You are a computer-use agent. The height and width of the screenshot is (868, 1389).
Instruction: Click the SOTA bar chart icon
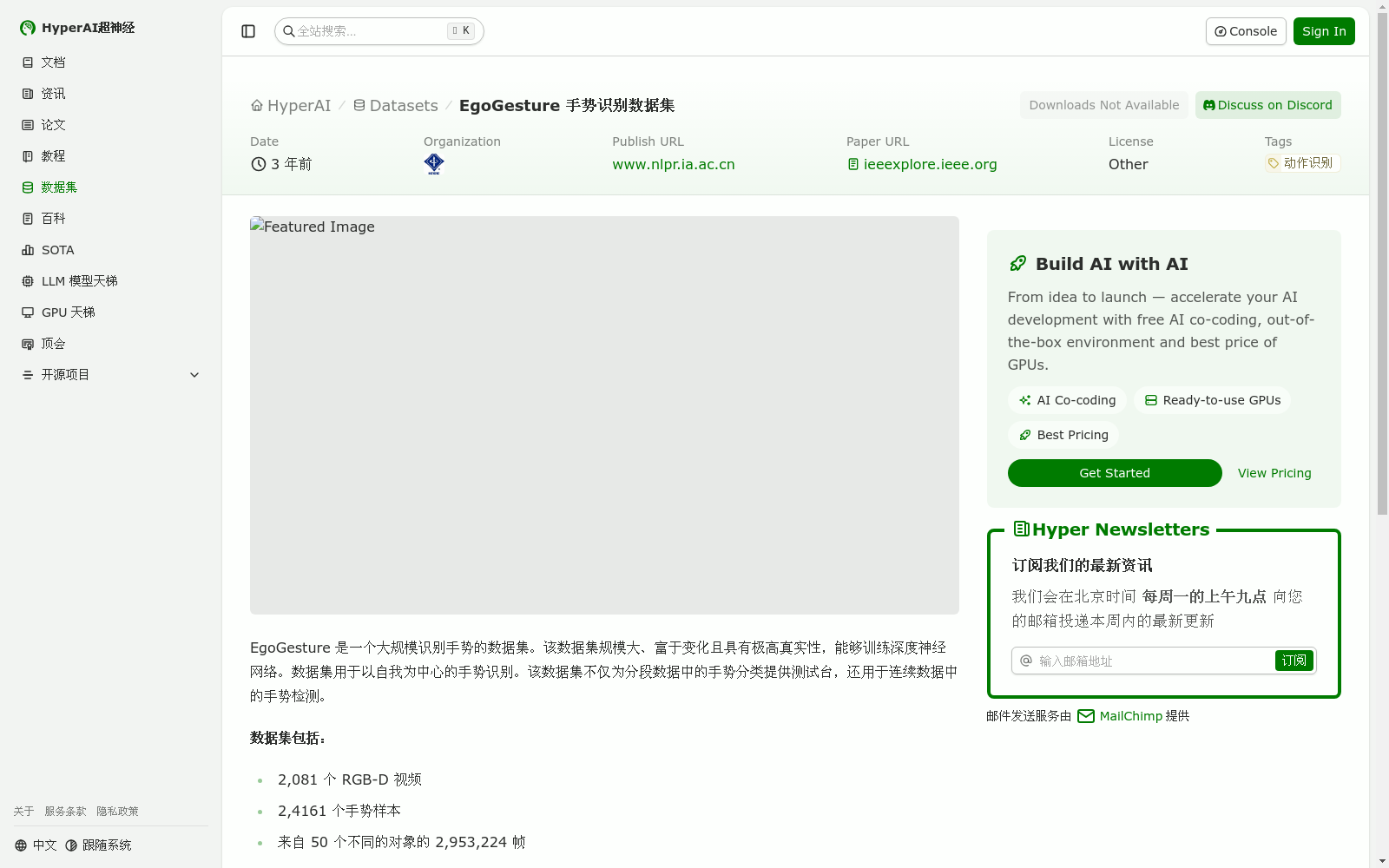pos(28,250)
